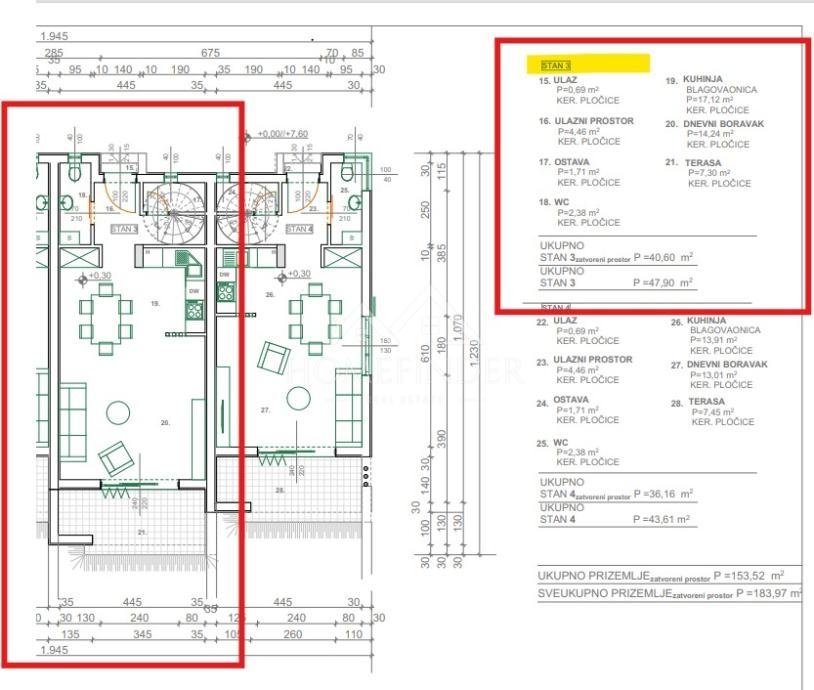Screen dimensions: 814x690
Task: Select the STAN 4 label on floor plan
Action: click(300, 229)
